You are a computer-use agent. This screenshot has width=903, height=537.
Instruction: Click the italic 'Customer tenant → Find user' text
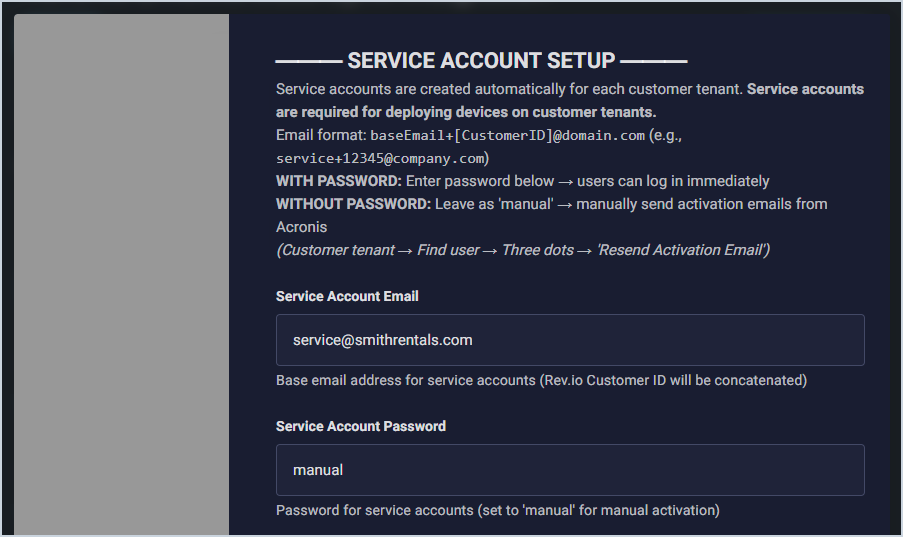click(x=380, y=250)
